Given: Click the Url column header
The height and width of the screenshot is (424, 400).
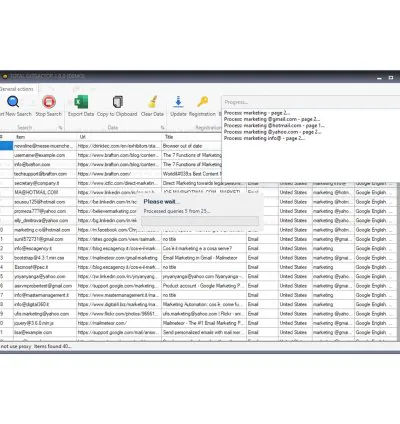Looking at the screenshot, I should tap(119, 137).
